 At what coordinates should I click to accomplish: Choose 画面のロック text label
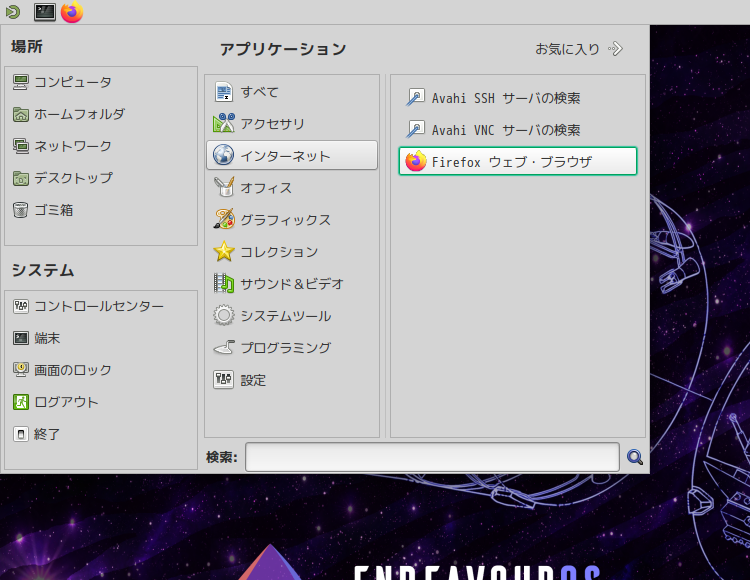coord(73,370)
